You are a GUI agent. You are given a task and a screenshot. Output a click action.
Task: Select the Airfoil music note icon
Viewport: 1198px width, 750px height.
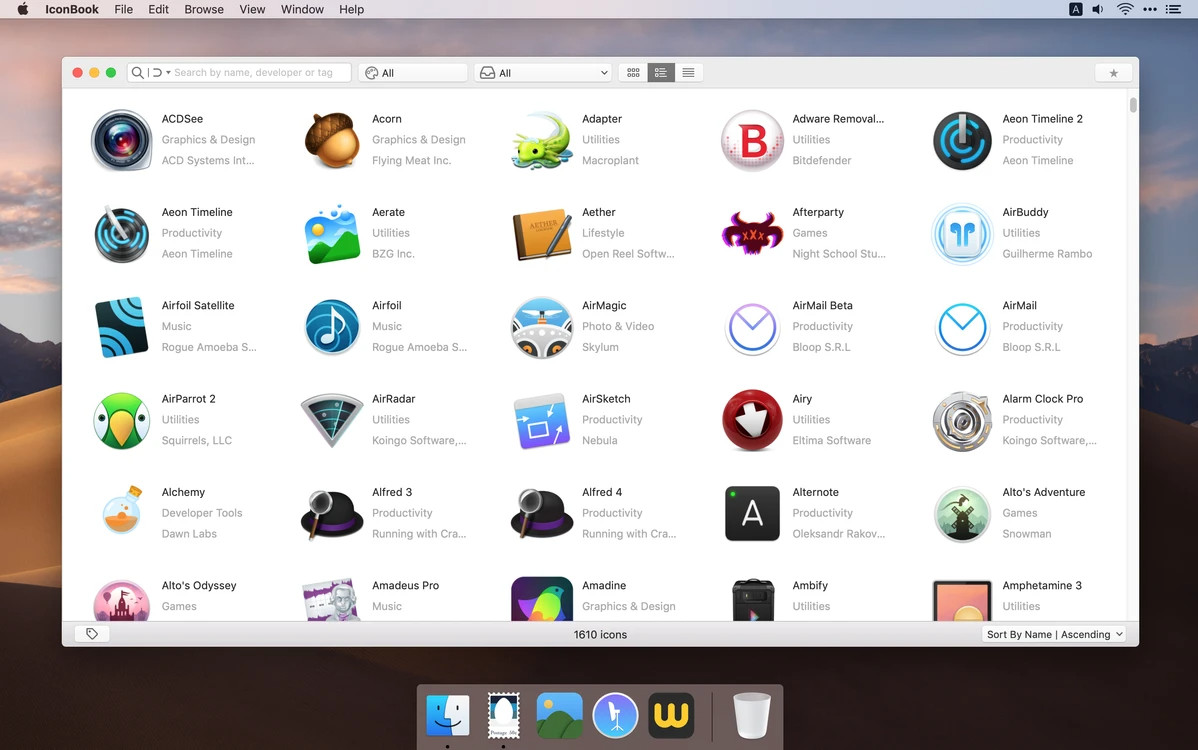(332, 327)
